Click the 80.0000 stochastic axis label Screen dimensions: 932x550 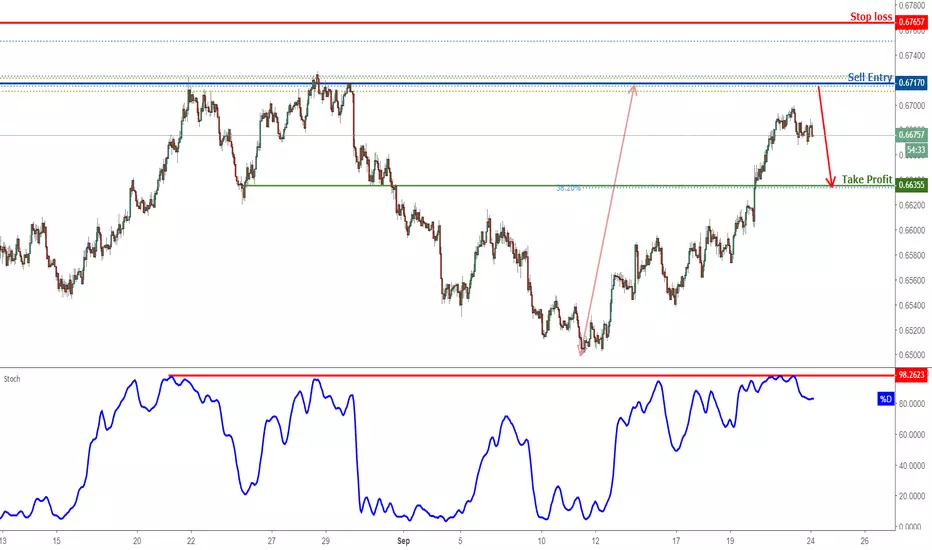click(912, 403)
